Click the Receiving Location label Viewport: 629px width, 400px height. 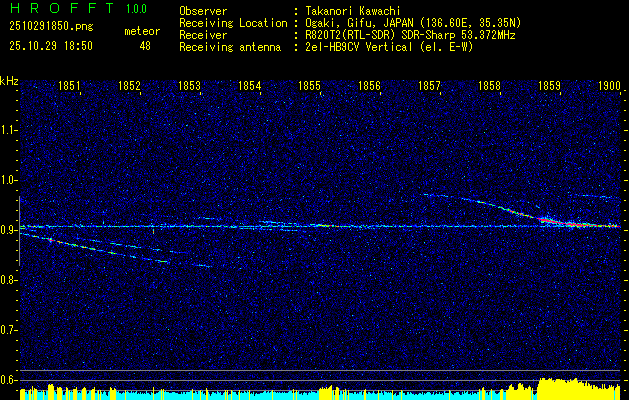coord(233,23)
